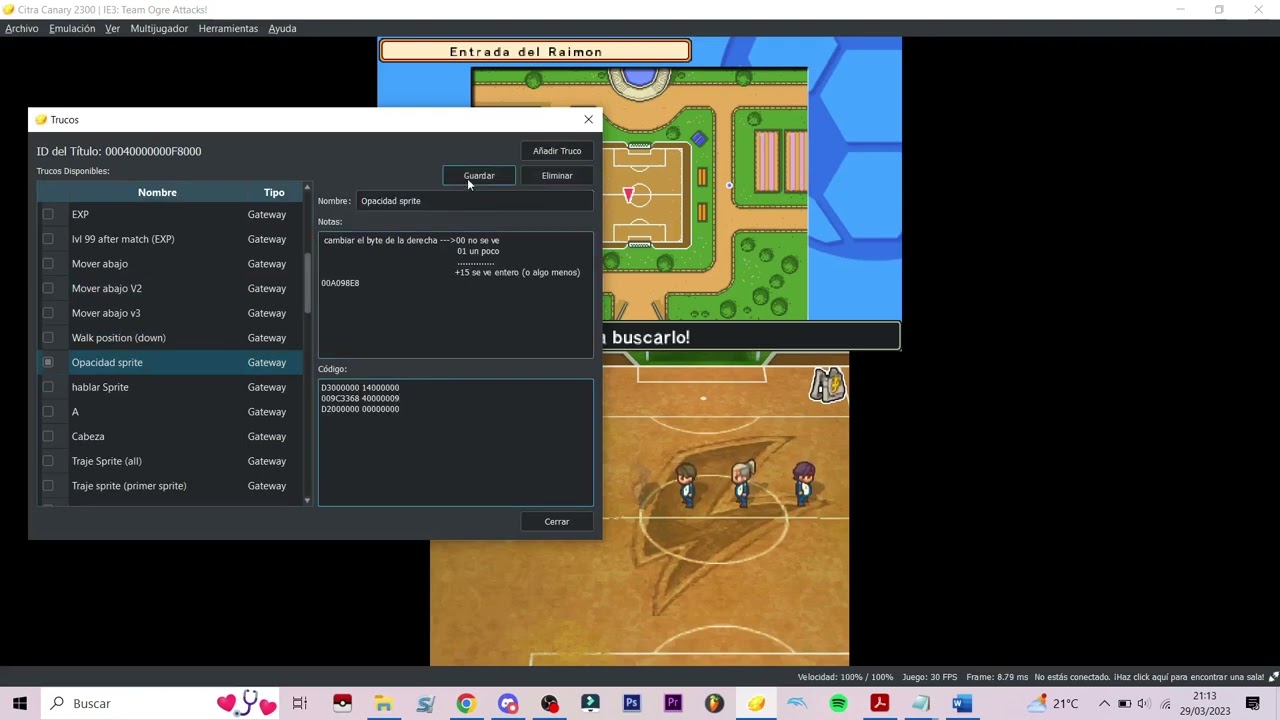Click inside the Notas text area
This screenshot has width=1280, height=720.
click(456, 294)
